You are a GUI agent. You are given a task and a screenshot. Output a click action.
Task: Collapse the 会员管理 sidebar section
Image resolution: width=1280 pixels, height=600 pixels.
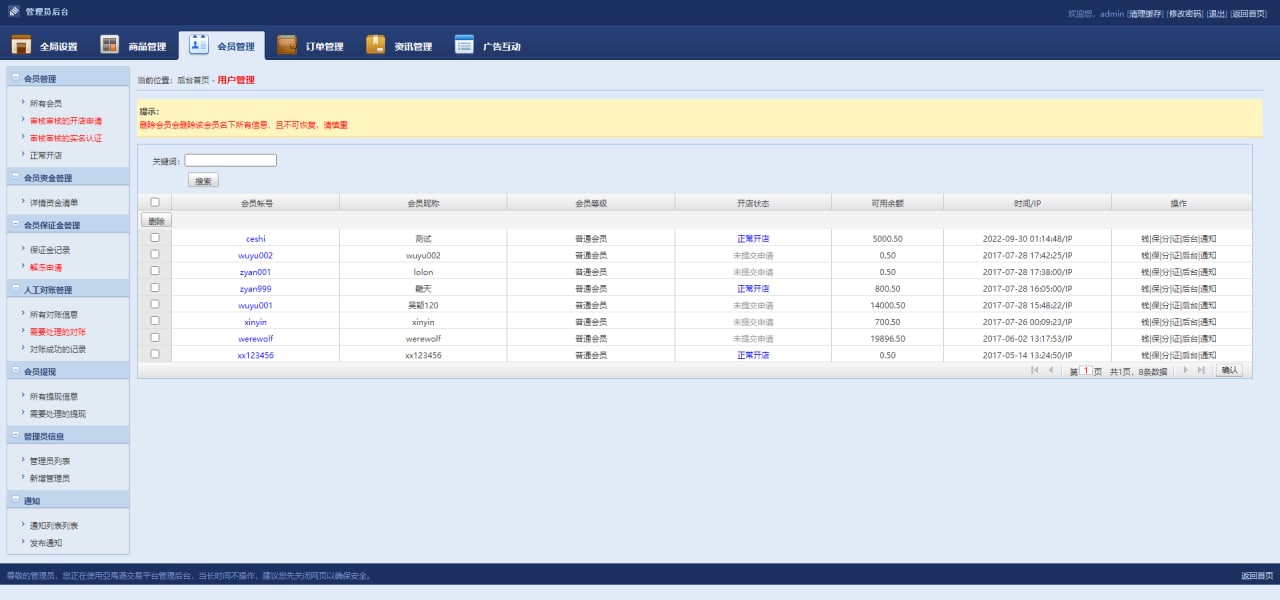(15, 78)
